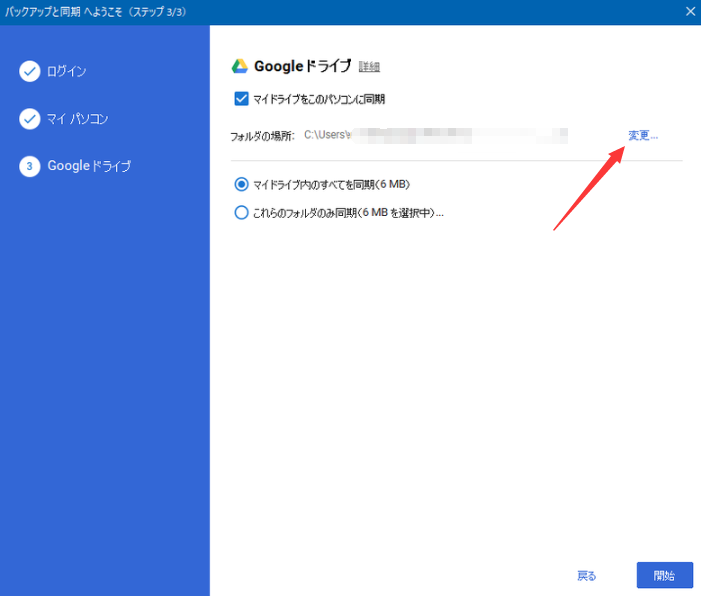Click the 開始 start button
The image size is (701, 596).
pos(664,575)
